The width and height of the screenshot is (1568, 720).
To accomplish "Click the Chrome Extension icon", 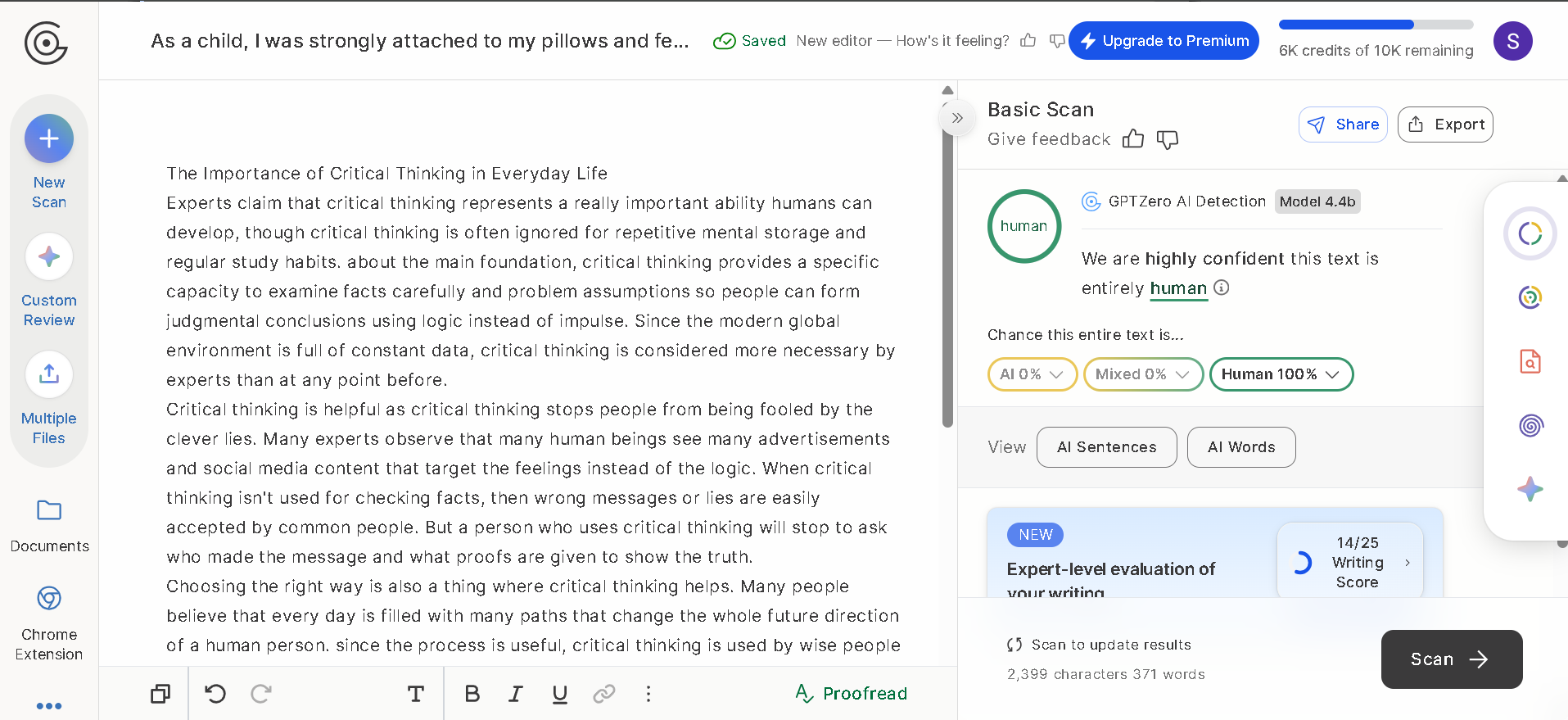I will [x=49, y=599].
